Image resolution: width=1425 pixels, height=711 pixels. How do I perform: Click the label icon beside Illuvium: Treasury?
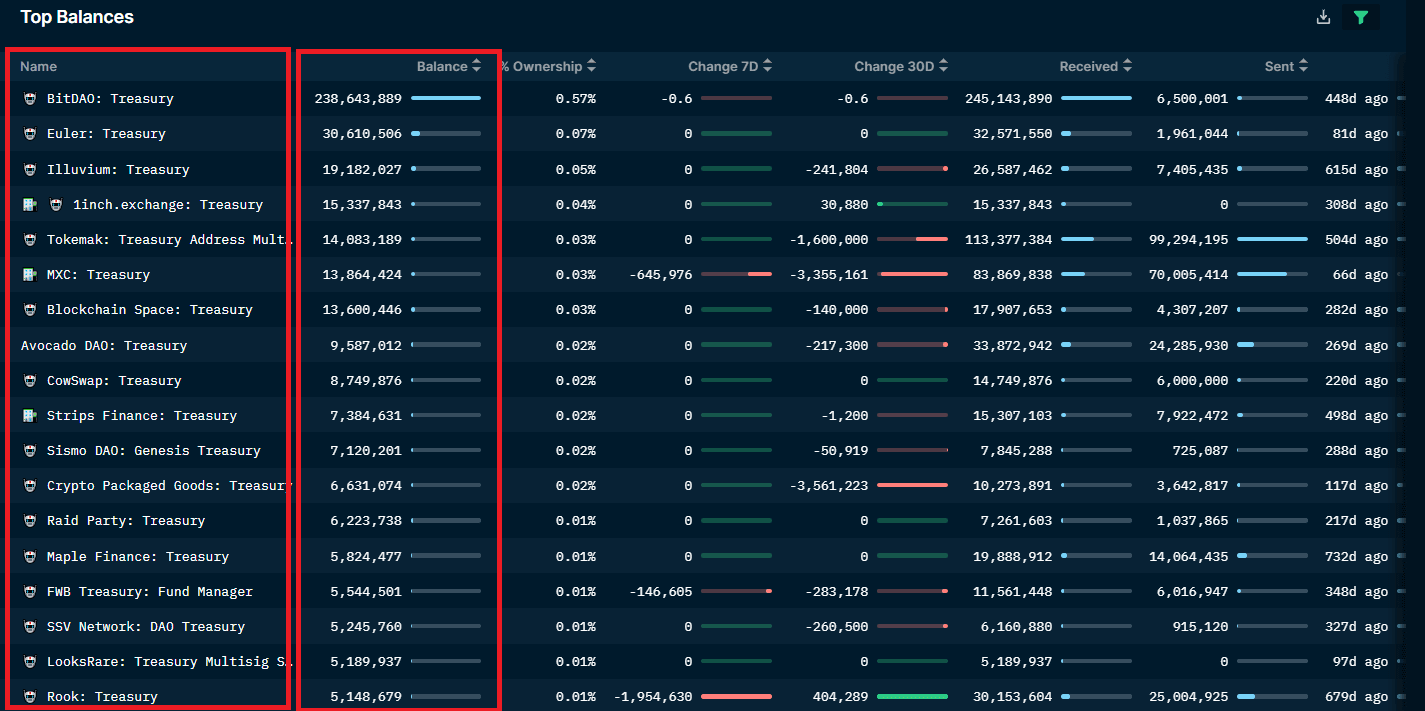pos(29,170)
